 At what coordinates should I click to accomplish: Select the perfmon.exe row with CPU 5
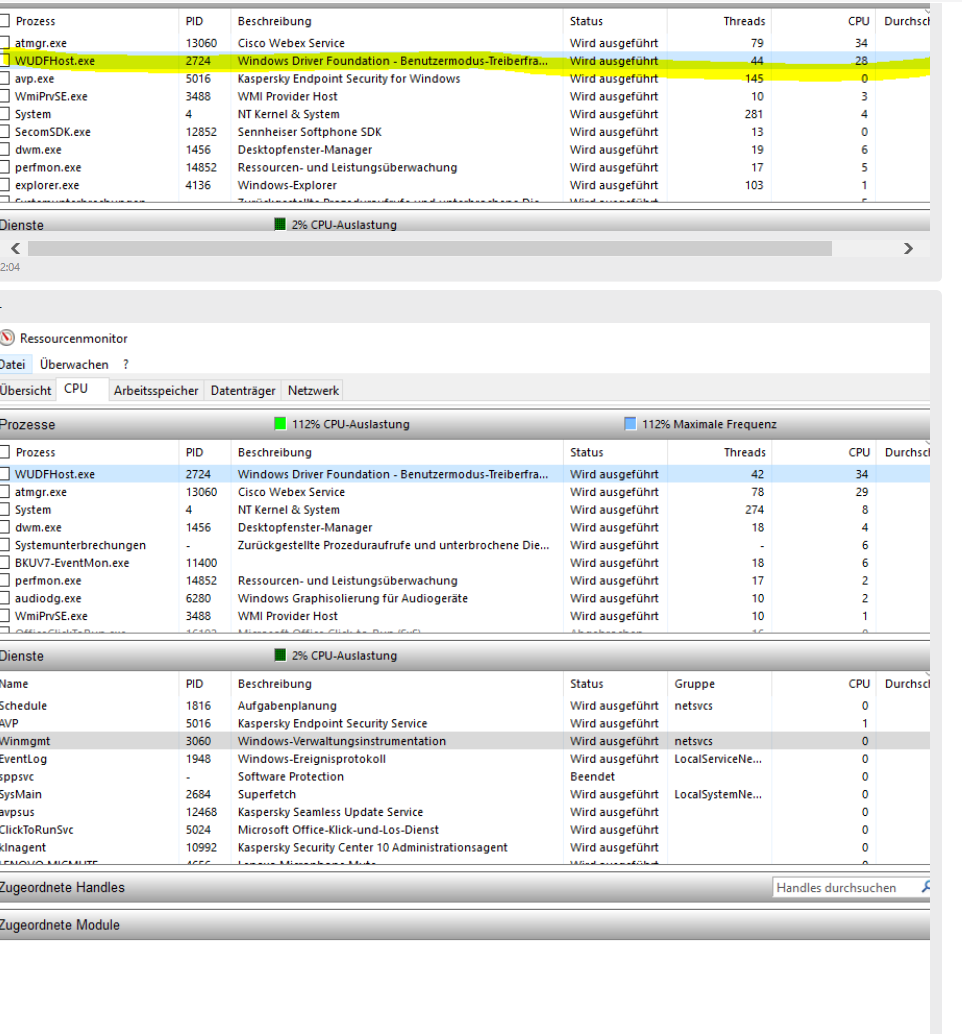tap(465, 167)
